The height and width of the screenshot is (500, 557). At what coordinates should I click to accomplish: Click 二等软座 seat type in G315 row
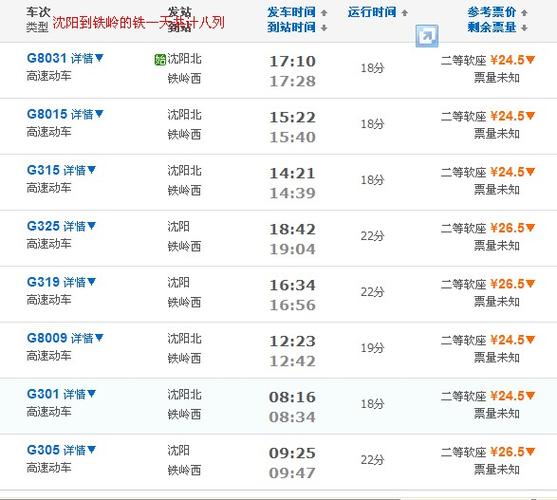tap(463, 173)
